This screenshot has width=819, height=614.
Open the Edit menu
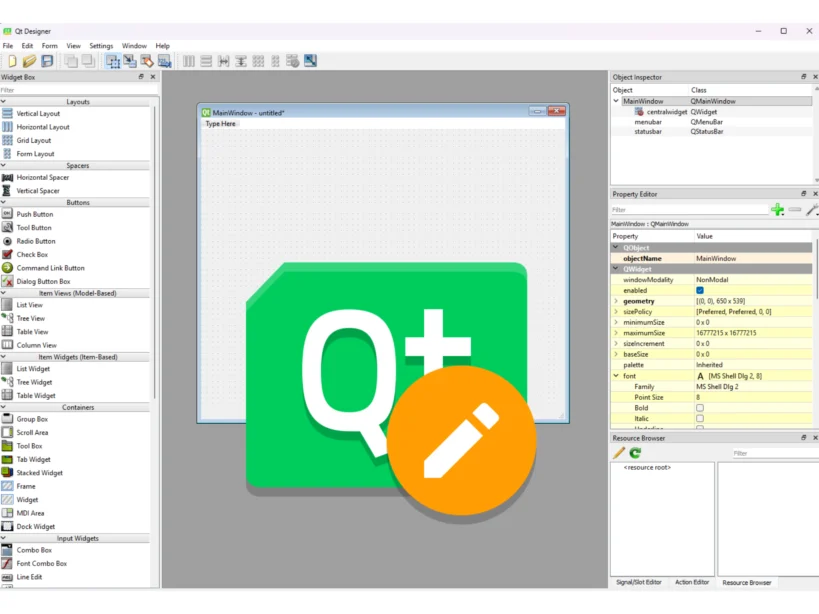pos(27,46)
